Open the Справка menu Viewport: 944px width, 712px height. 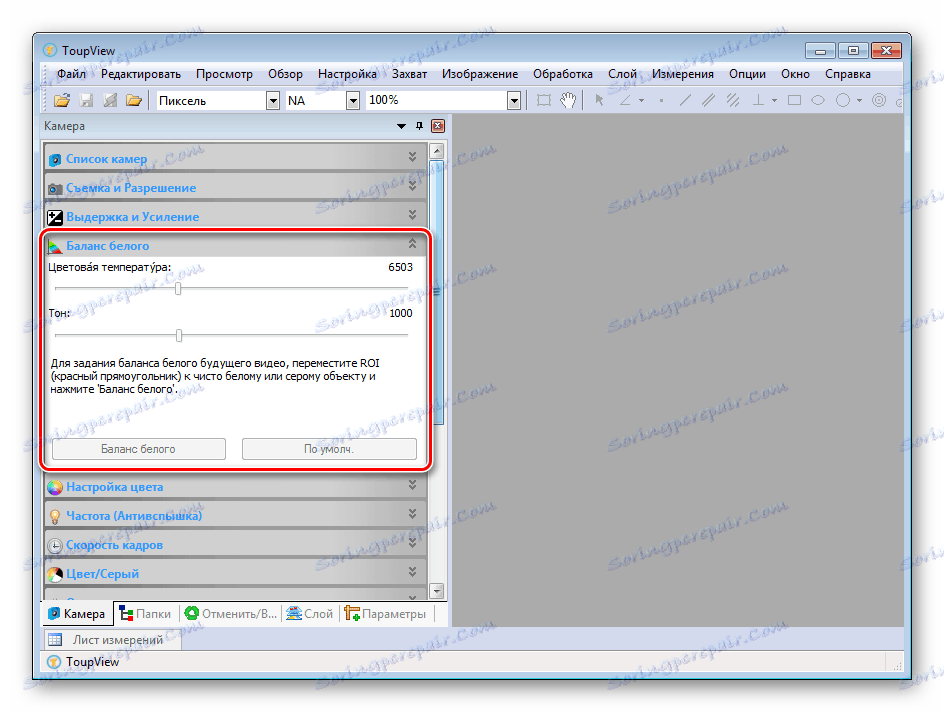848,74
